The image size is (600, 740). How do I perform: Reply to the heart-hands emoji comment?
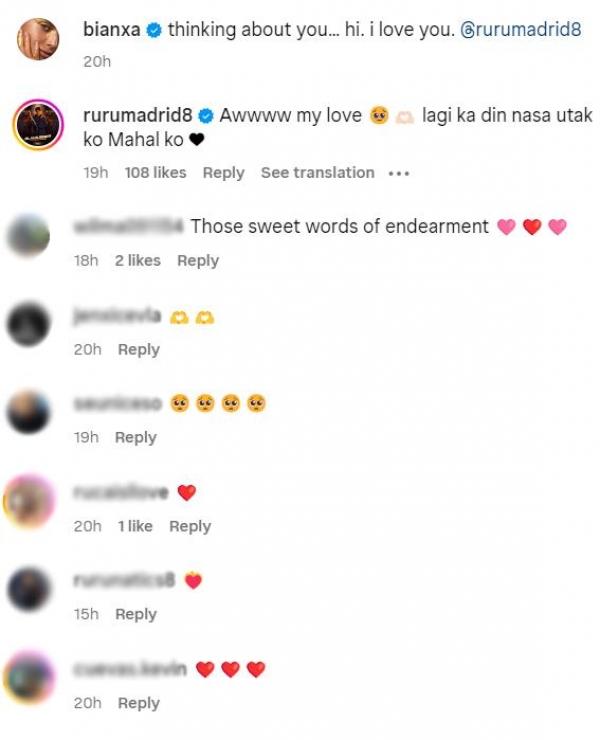(x=139, y=350)
